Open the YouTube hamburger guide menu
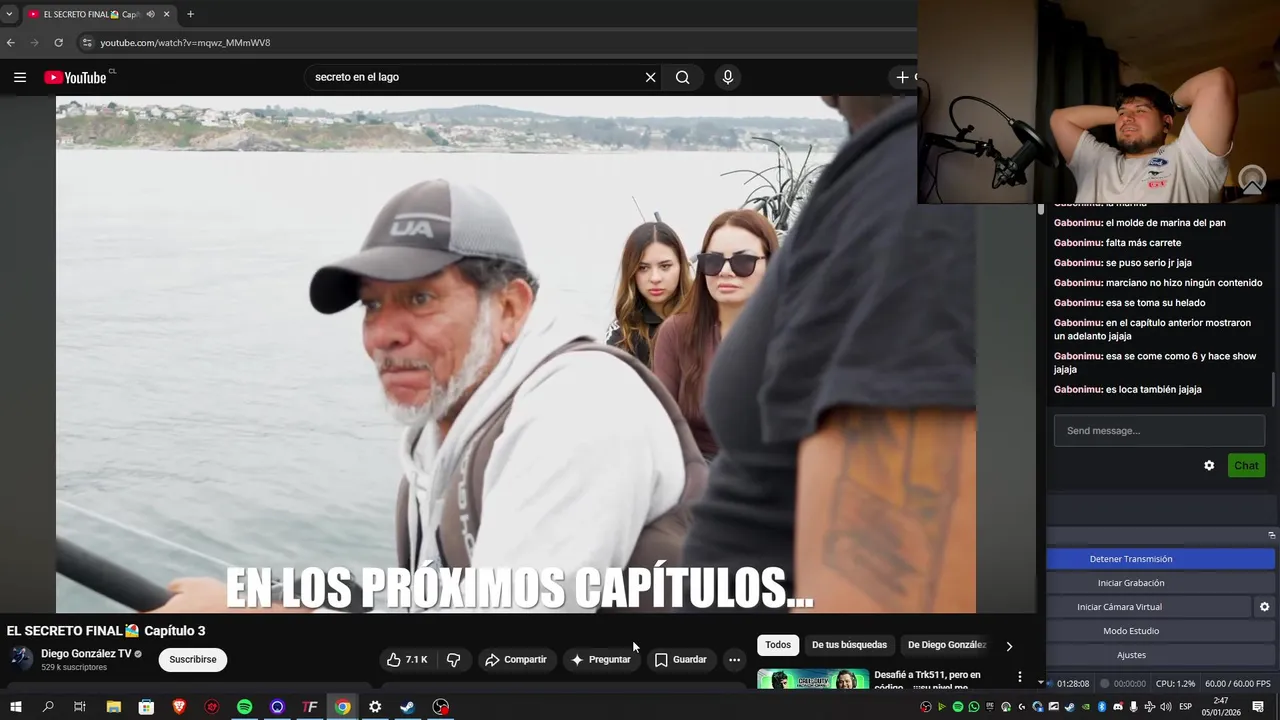 tap(20, 77)
